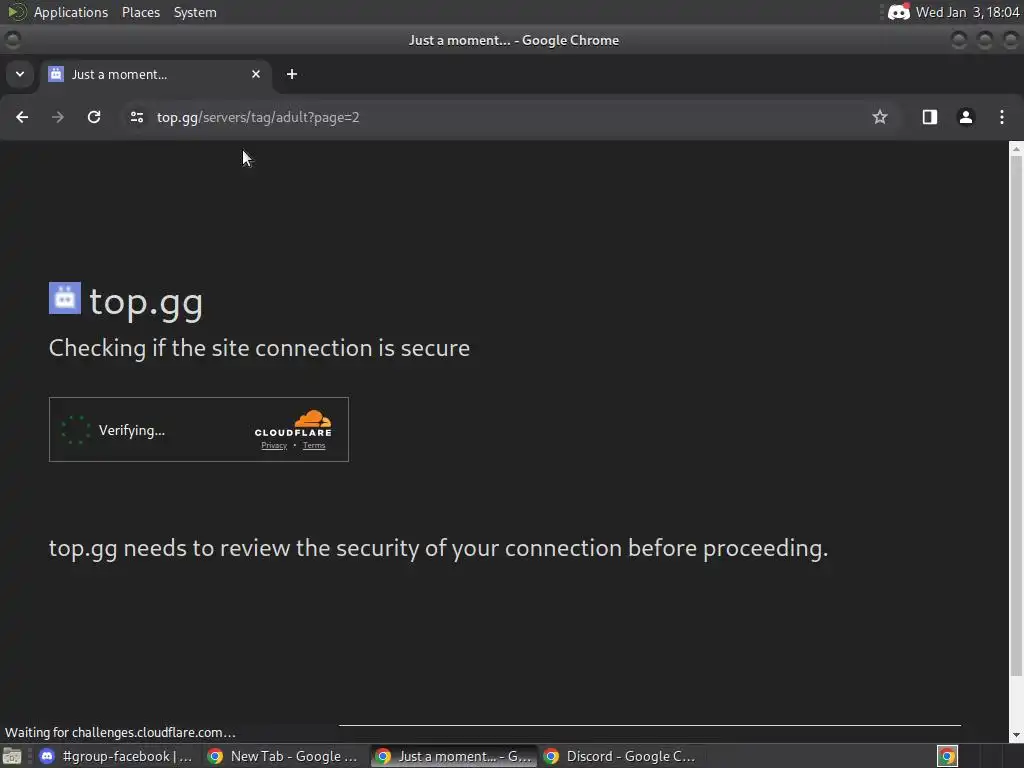1024x768 pixels.
Task: Switch to the #group-facebook taskbar window
Action: 116,756
